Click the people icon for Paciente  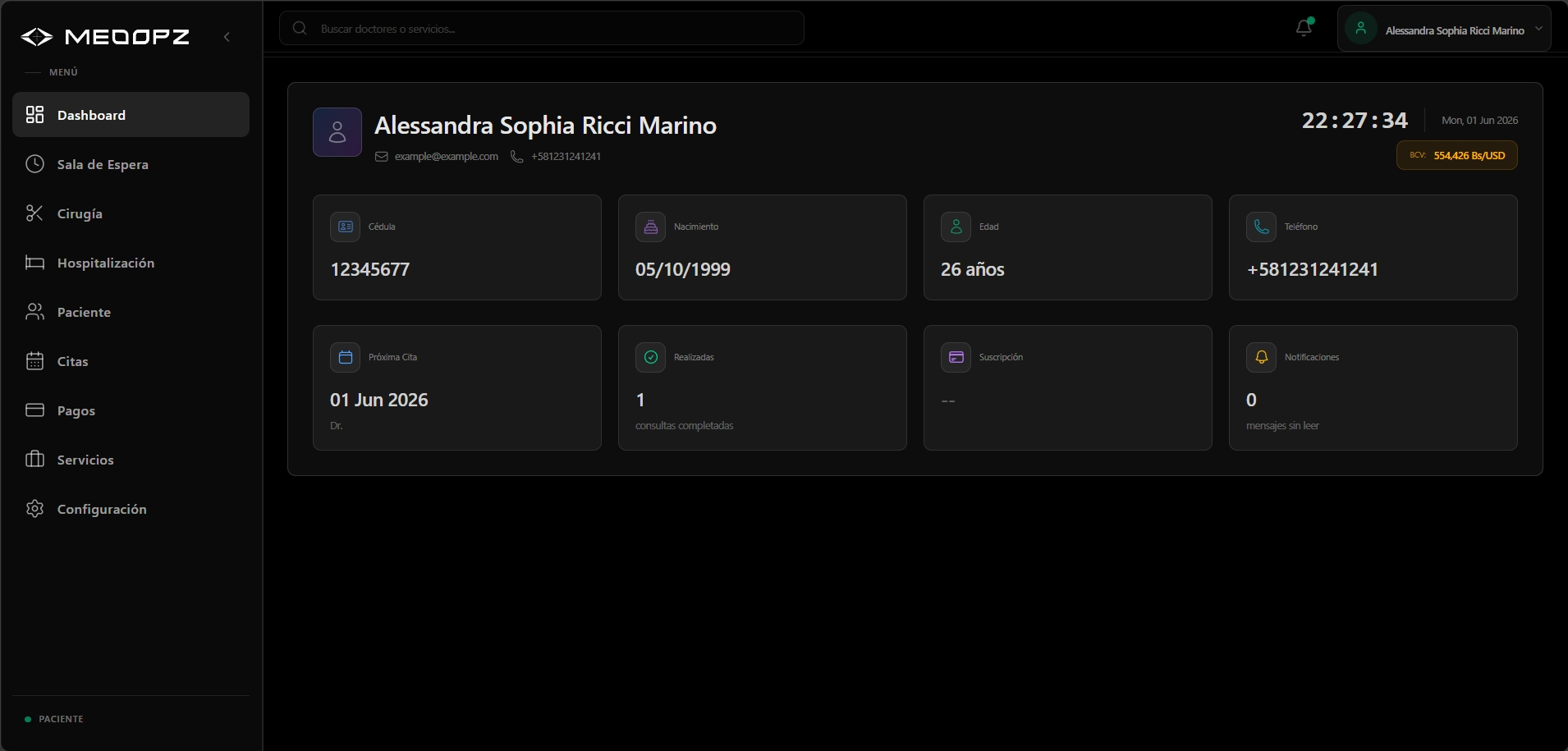[34, 312]
